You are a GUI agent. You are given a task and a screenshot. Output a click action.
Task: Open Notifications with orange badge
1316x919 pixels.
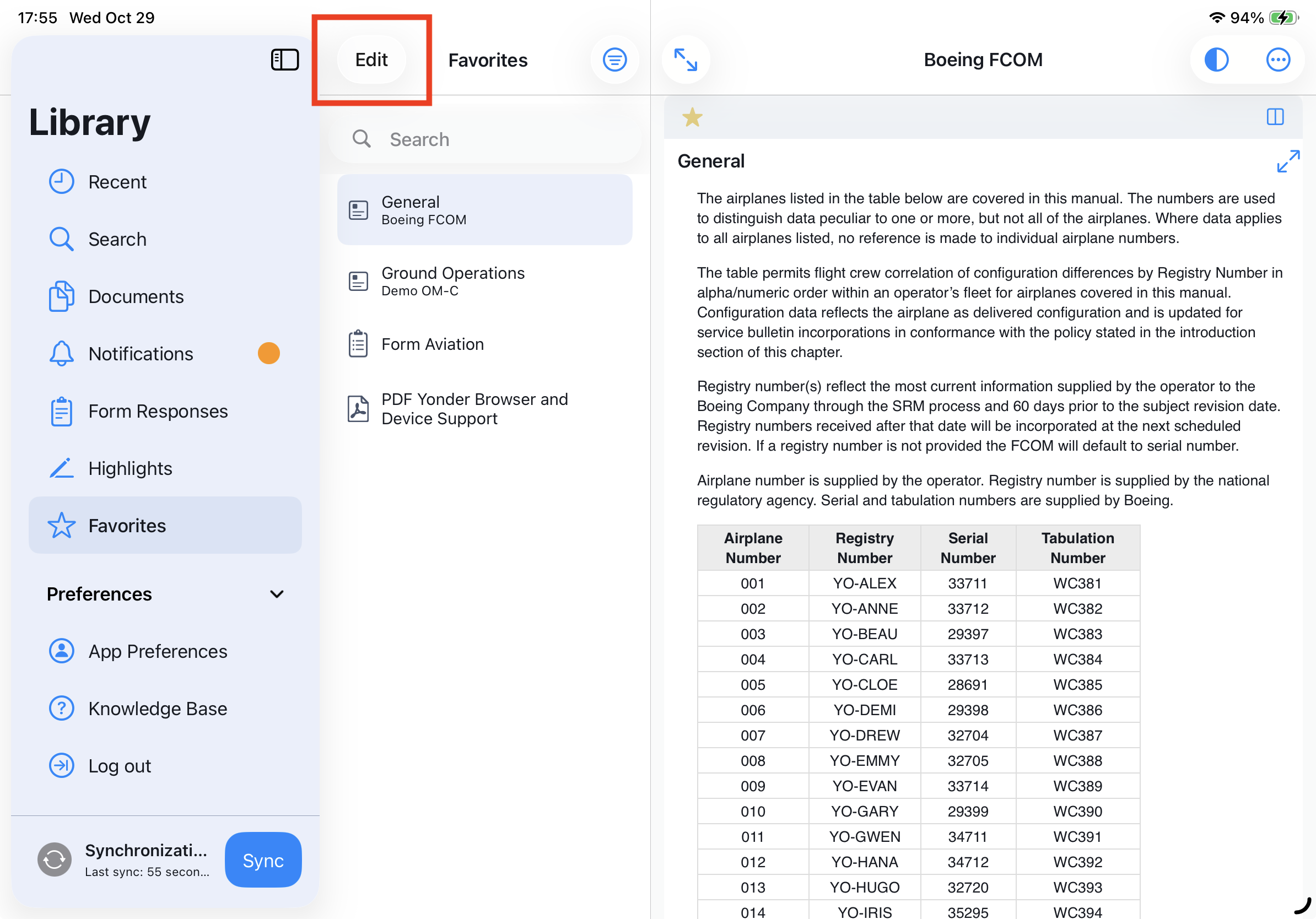pyautogui.click(x=141, y=354)
